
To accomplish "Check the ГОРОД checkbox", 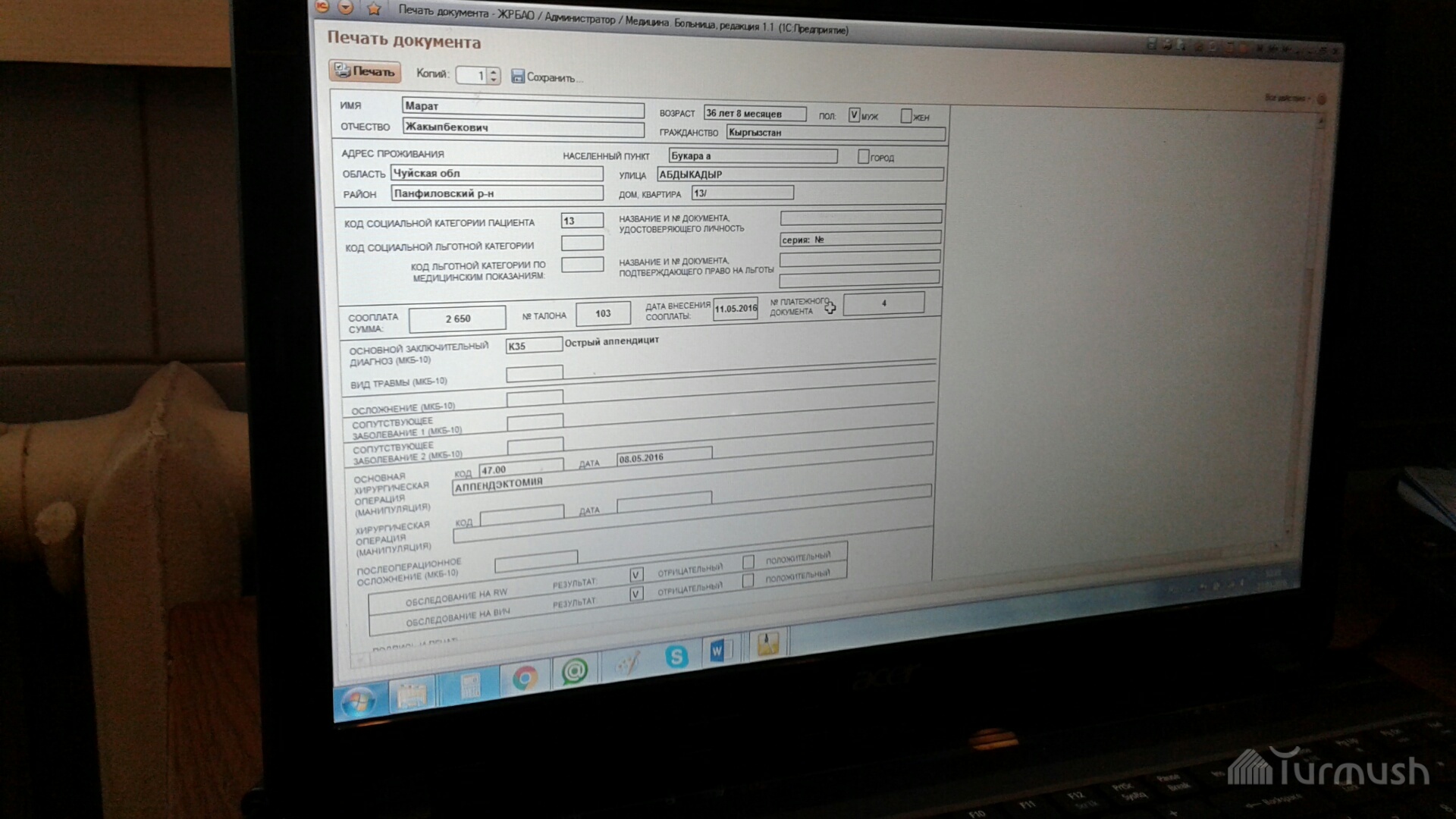I will pyautogui.click(x=863, y=157).
